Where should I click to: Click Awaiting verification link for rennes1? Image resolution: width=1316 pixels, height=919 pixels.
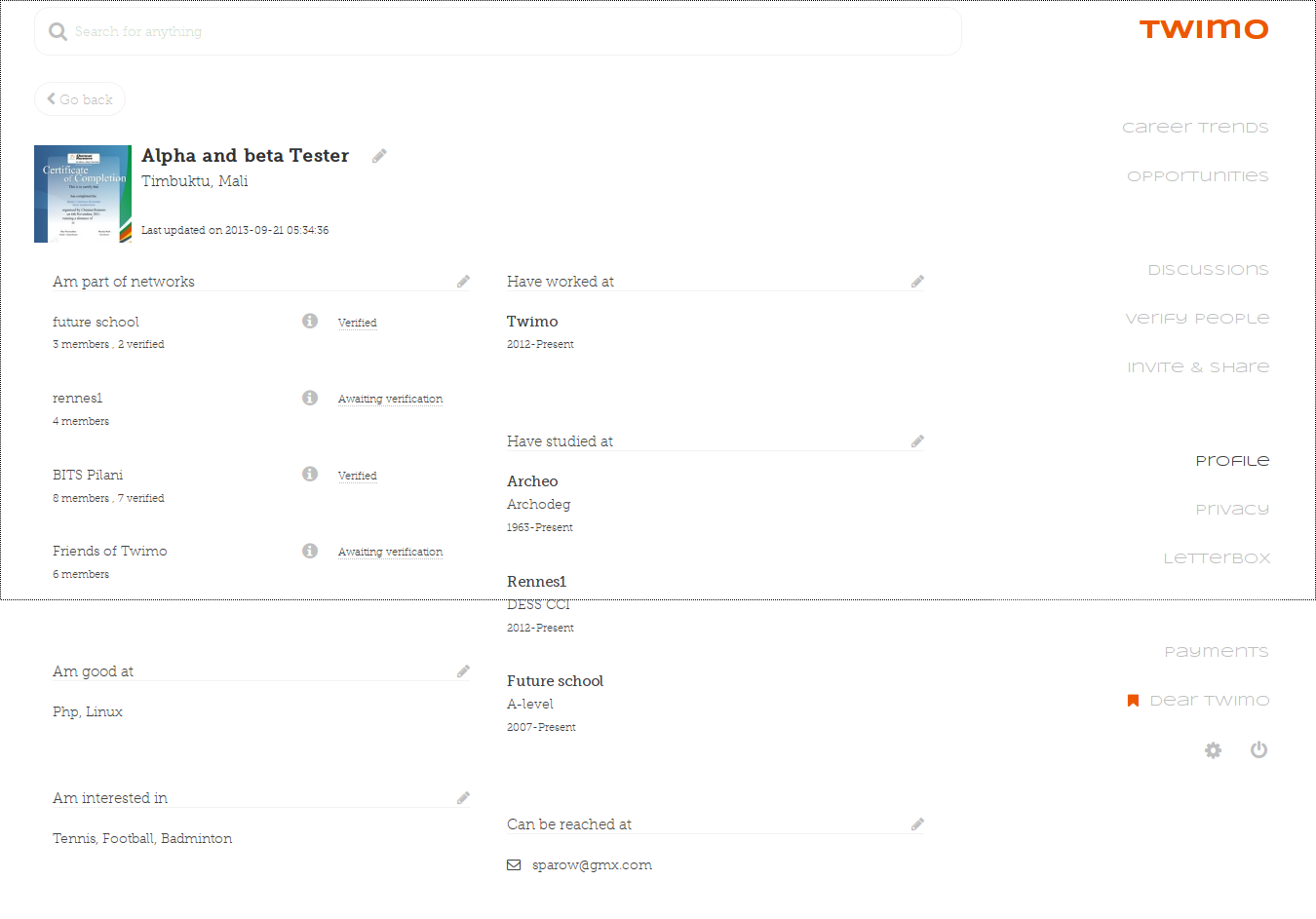pyautogui.click(x=390, y=399)
